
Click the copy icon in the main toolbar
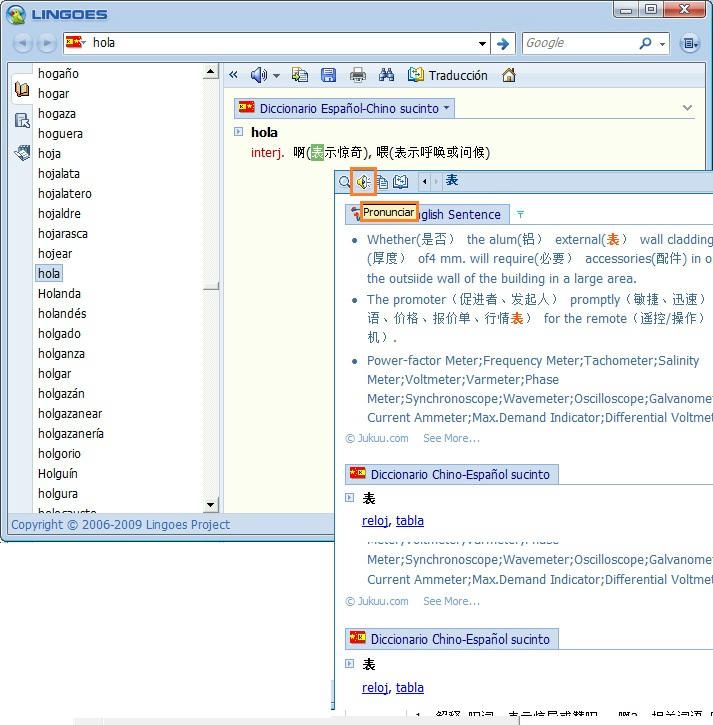[x=300, y=75]
